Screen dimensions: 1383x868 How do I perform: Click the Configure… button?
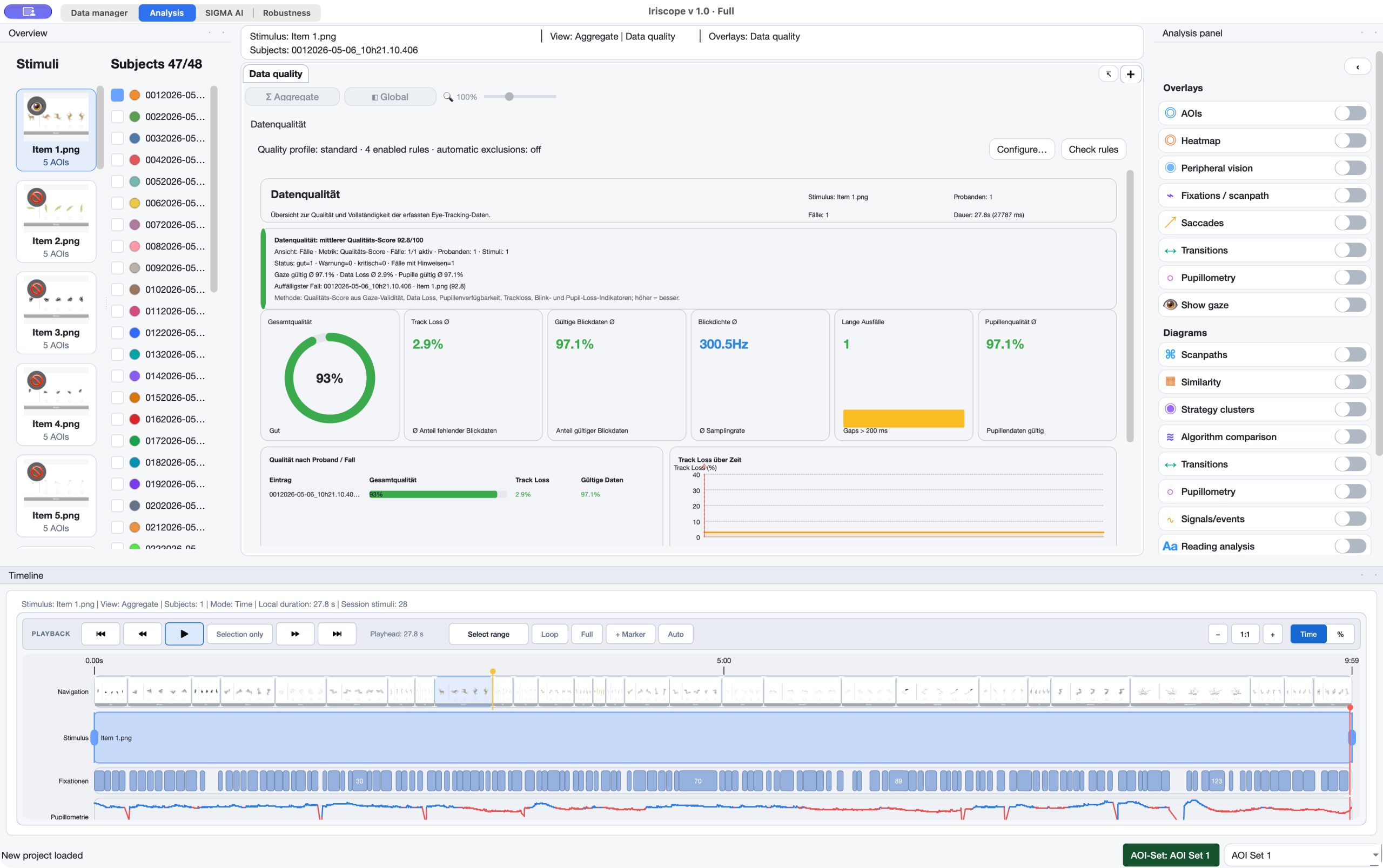pos(1022,149)
